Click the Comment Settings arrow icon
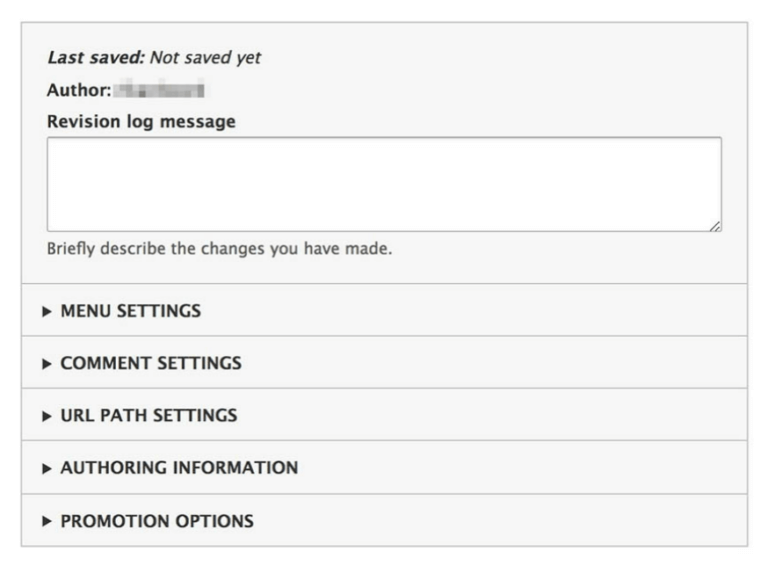 [x=47, y=363]
